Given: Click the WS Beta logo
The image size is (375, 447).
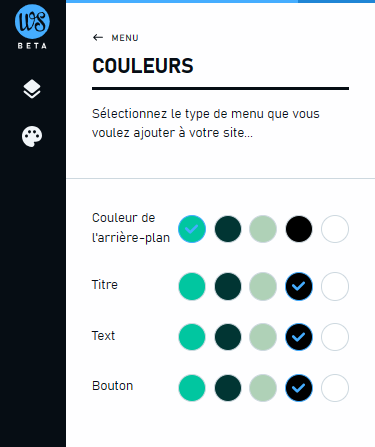Looking at the screenshot, I should click(32, 27).
